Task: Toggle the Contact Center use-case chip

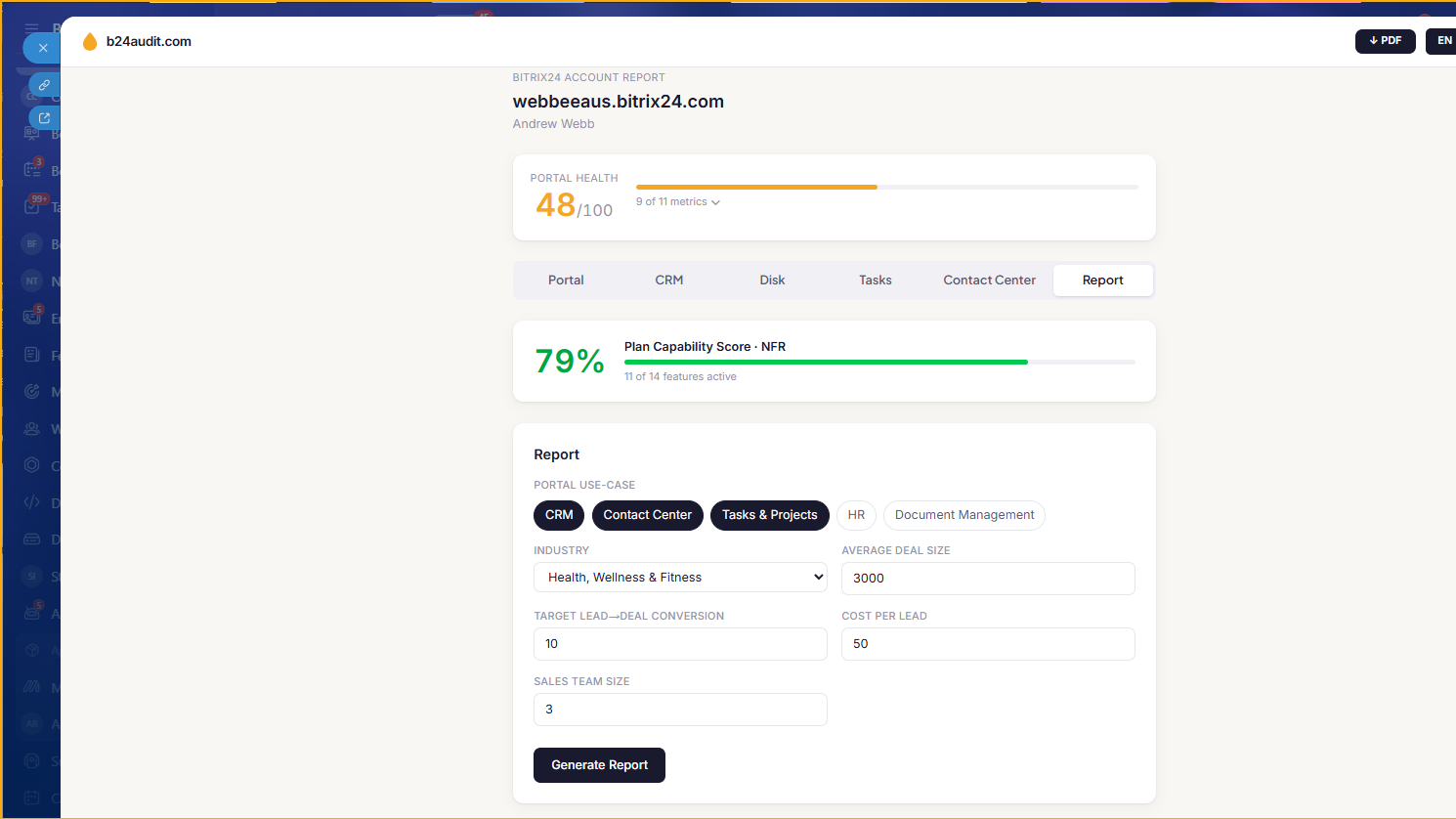Action: [x=648, y=515]
